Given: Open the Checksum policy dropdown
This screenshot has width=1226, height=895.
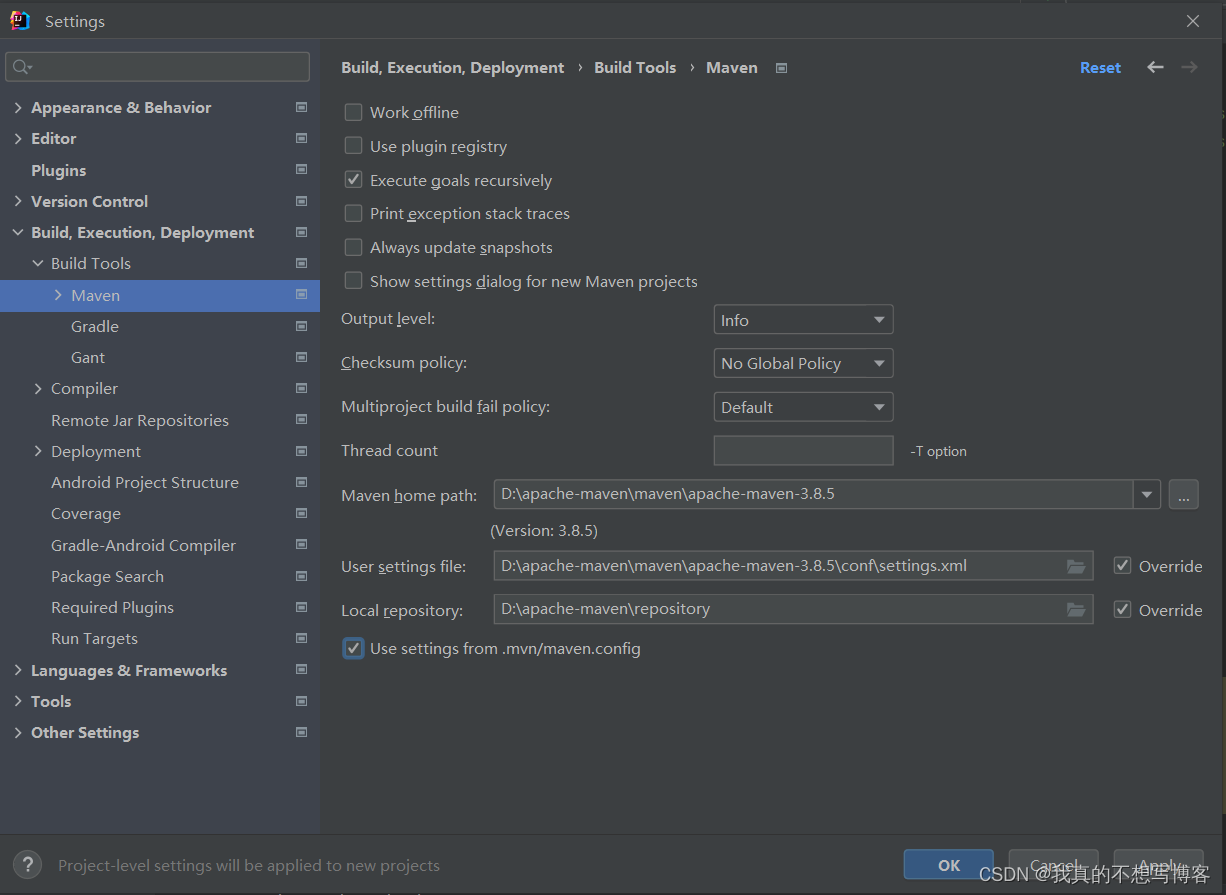Looking at the screenshot, I should tap(803, 363).
